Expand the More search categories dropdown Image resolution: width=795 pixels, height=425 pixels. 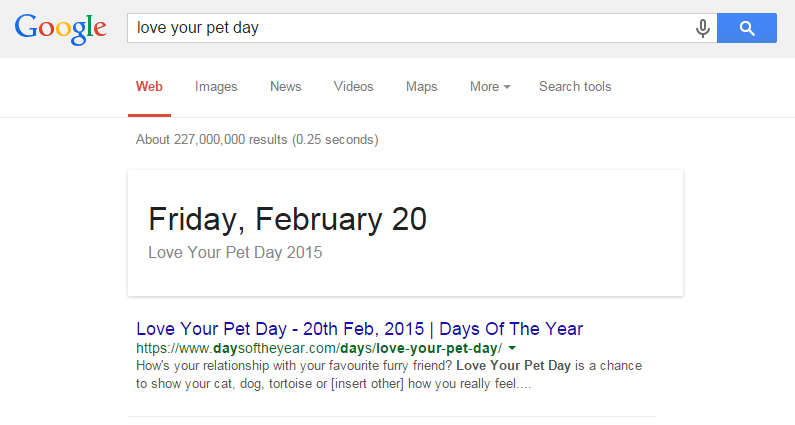pos(490,87)
